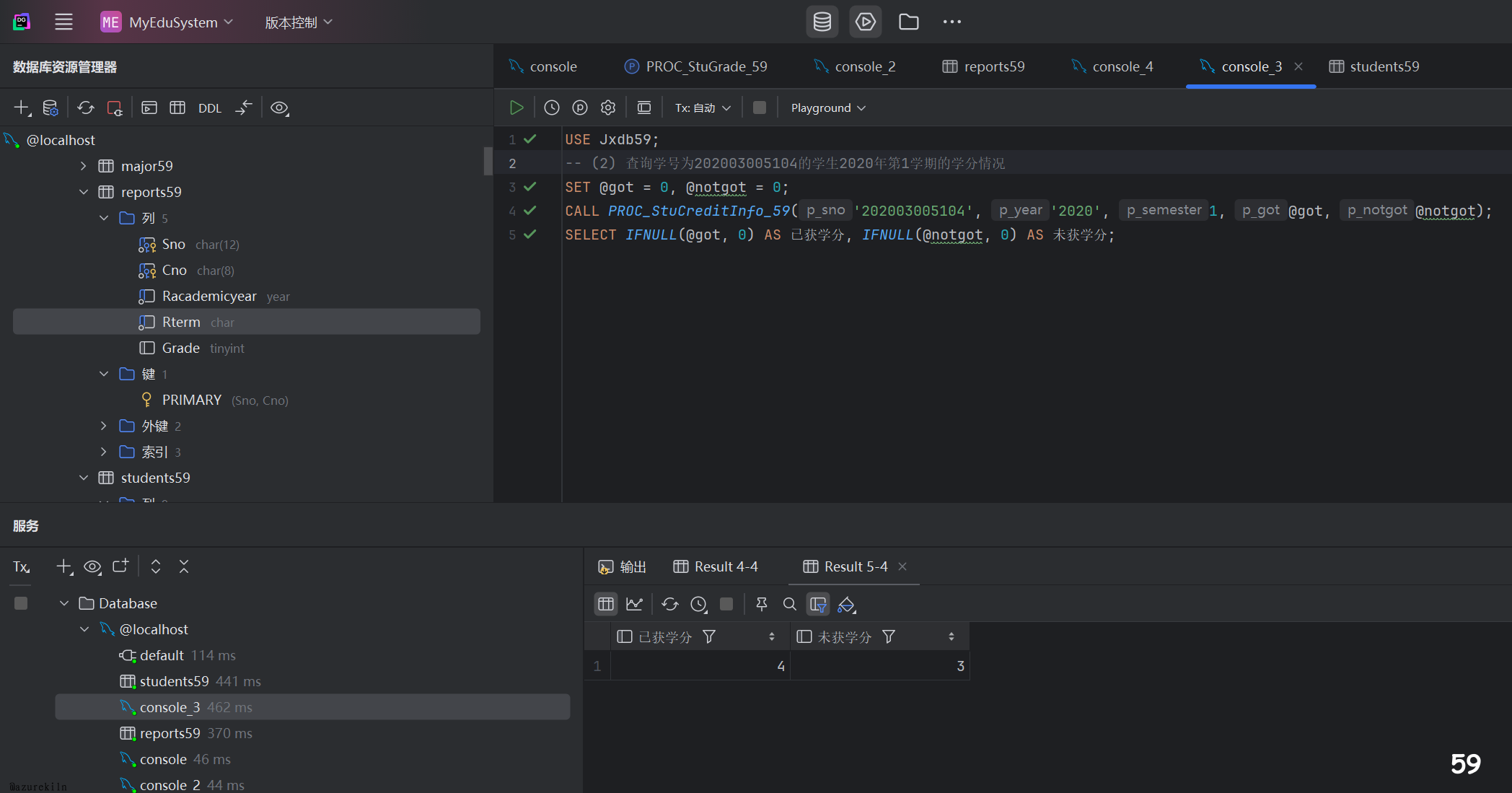Click the DDL button in the database explorer

coord(210,108)
